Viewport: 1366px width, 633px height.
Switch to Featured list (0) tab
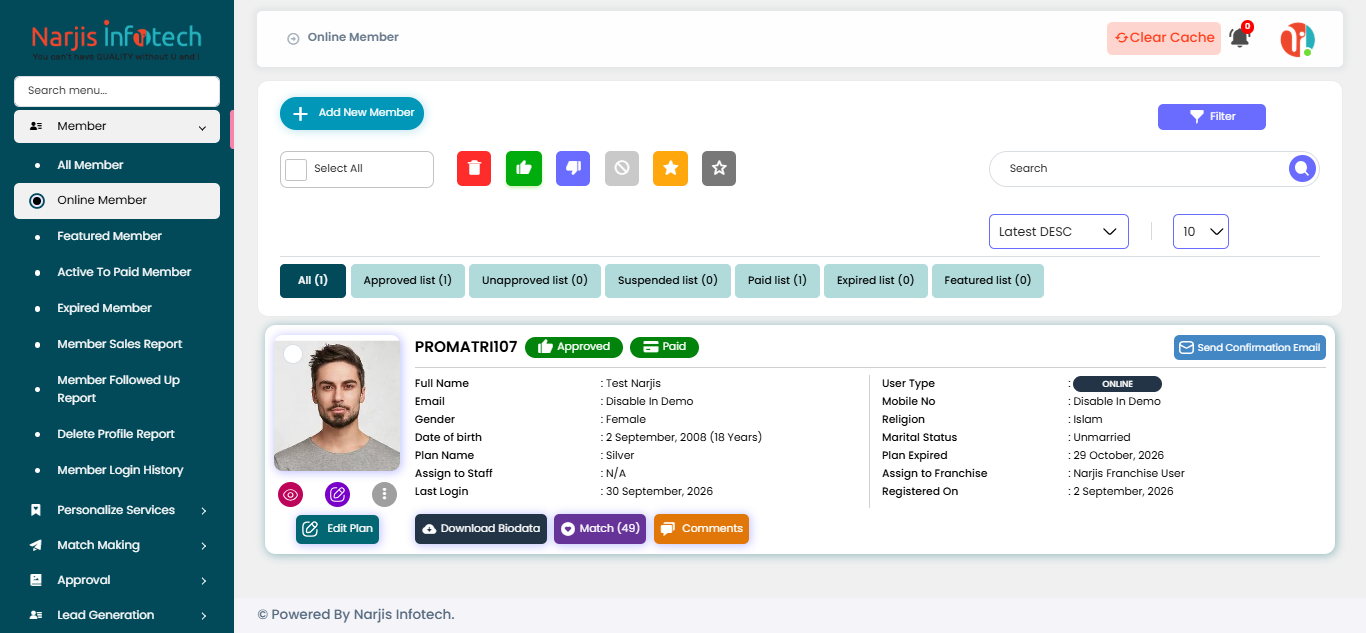(988, 281)
